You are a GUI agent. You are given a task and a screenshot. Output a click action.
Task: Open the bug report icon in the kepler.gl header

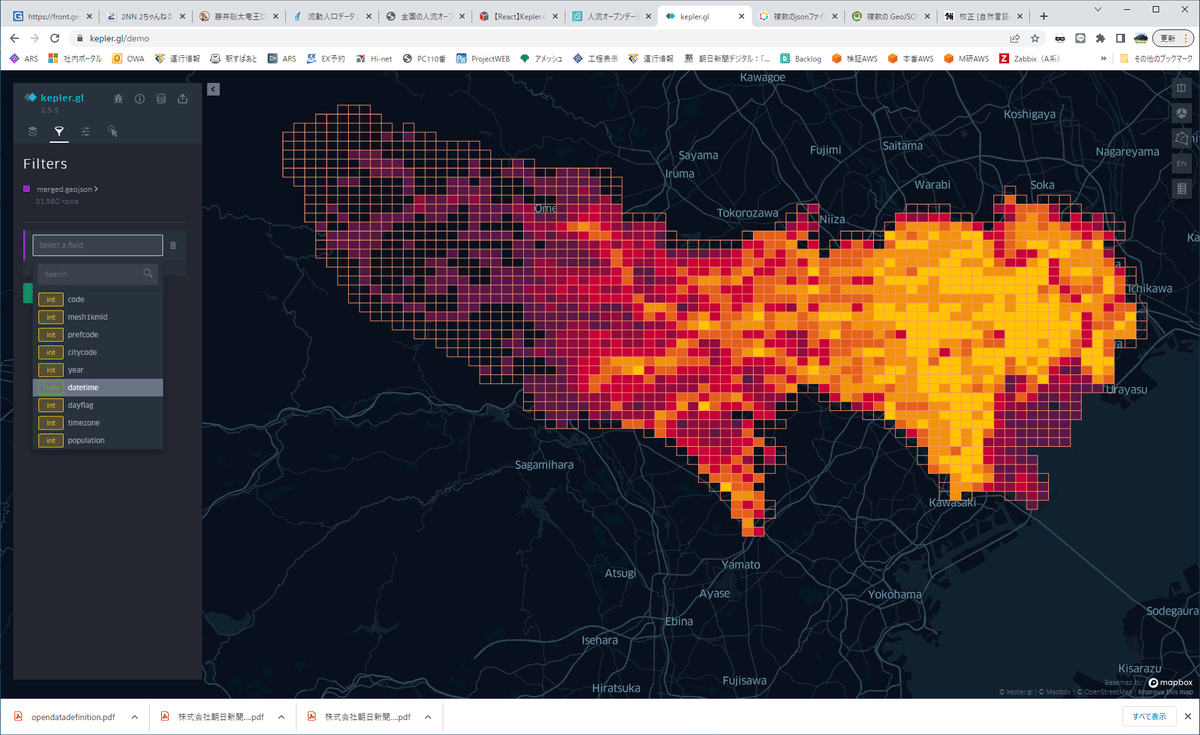click(119, 99)
